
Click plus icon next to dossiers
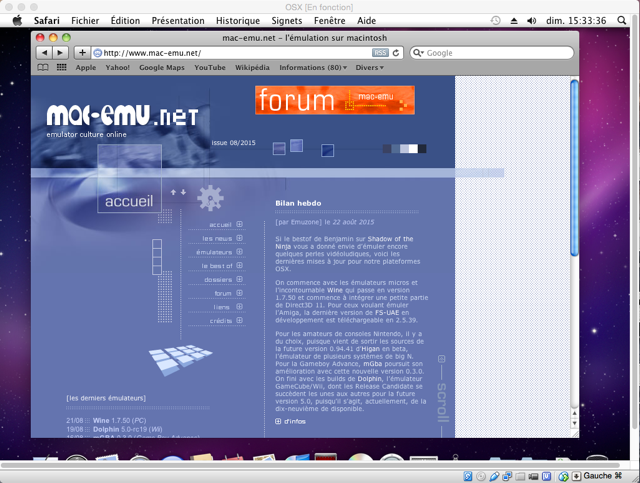click(x=240, y=279)
